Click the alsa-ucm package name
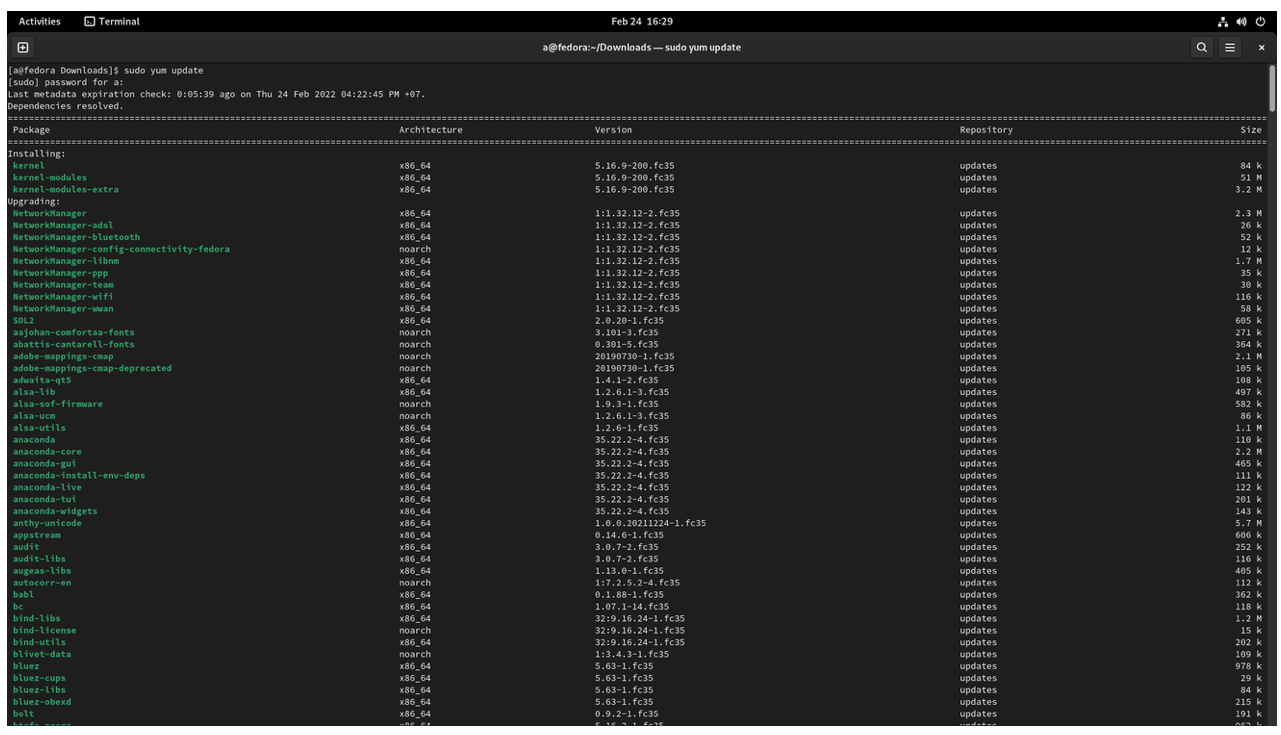Viewport: 1281px width, 735px height. pyautogui.click(x=34, y=416)
